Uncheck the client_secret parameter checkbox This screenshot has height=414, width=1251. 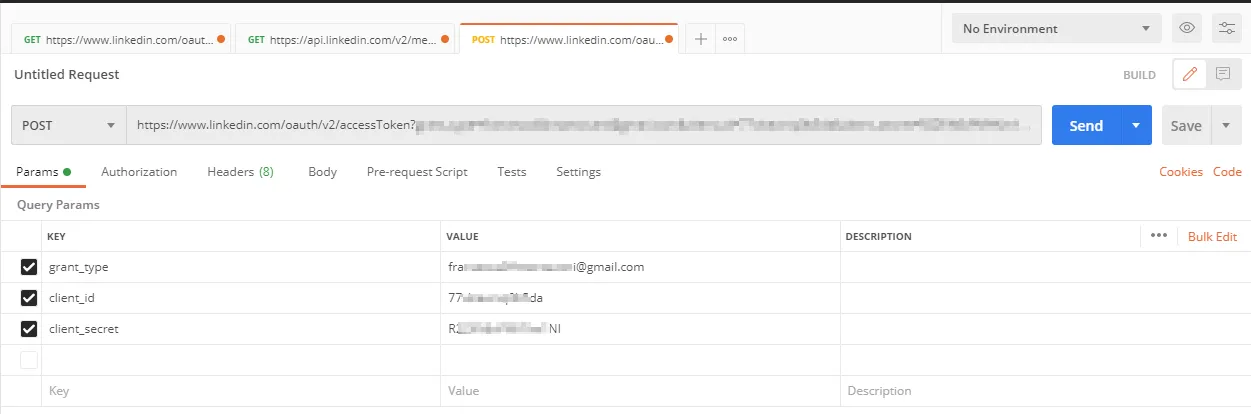pos(29,329)
